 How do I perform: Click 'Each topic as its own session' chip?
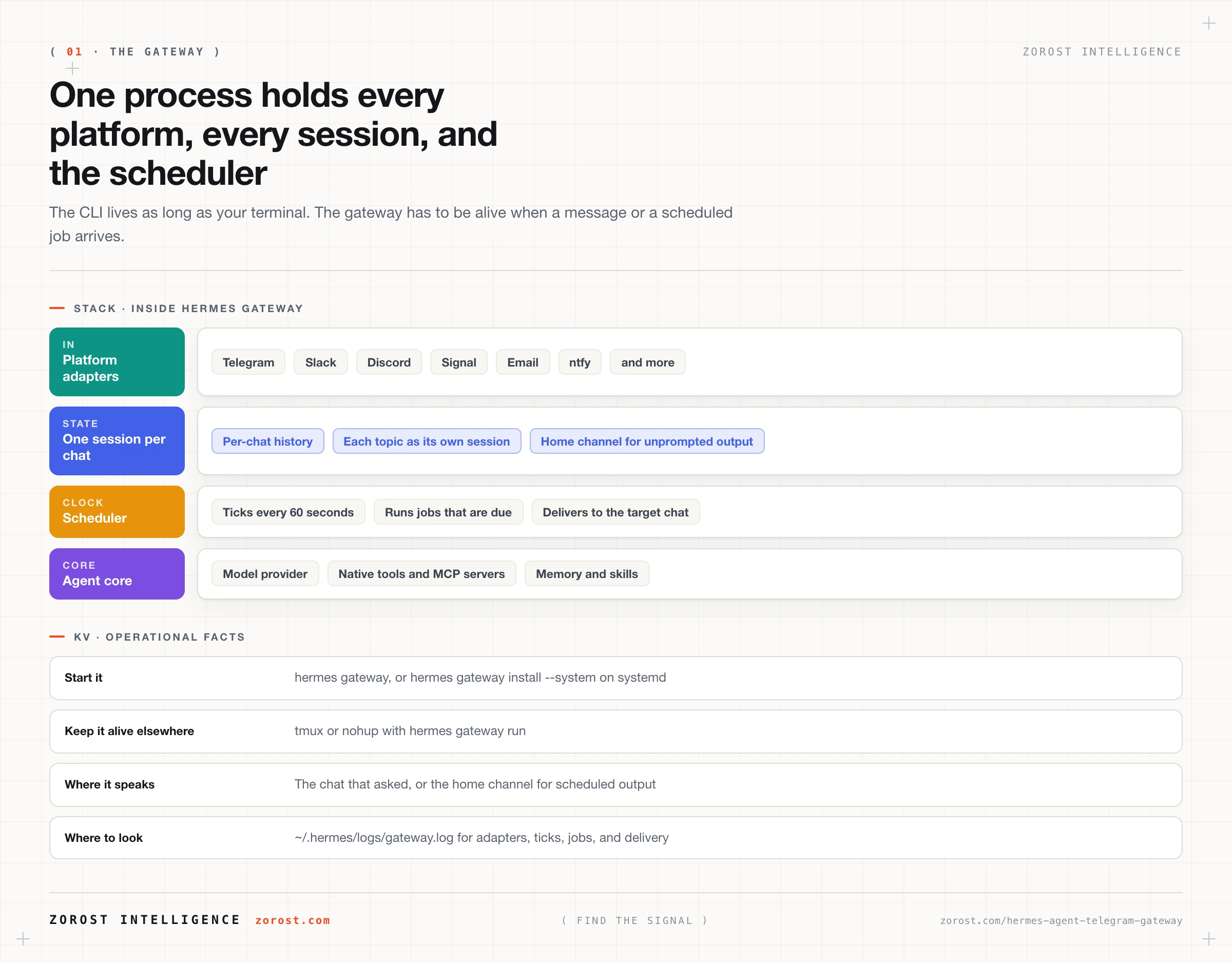(x=427, y=441)
